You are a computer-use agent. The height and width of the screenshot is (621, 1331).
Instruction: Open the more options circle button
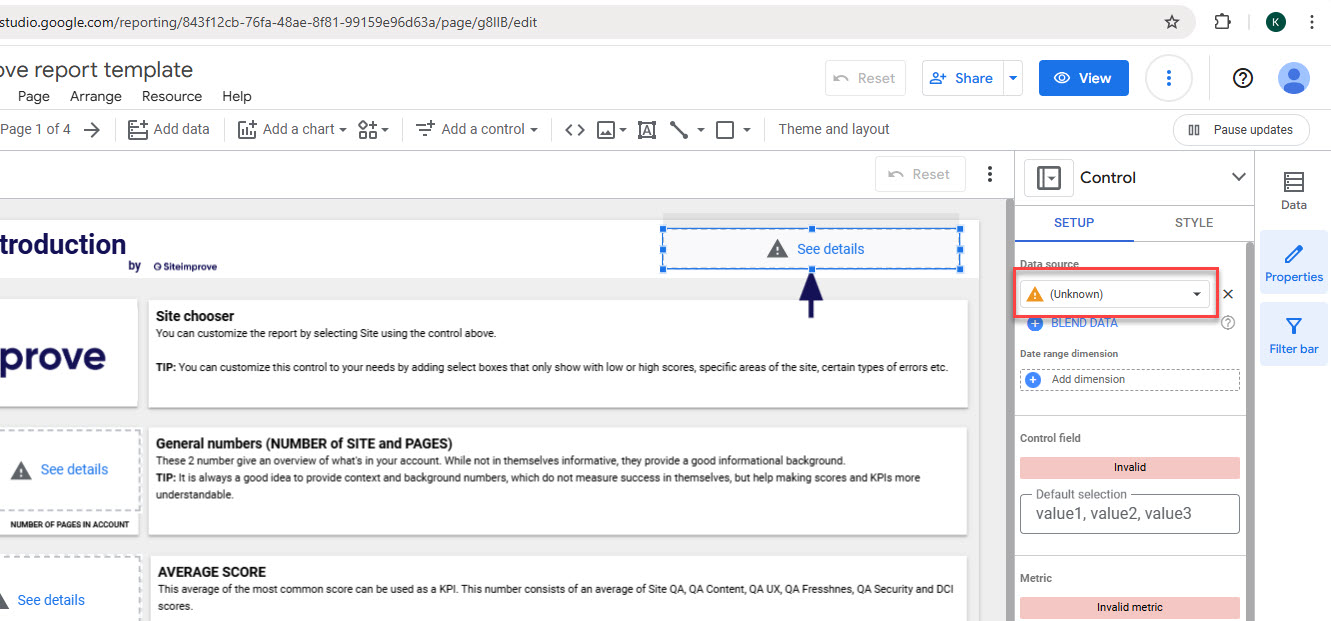(1168, 78)
